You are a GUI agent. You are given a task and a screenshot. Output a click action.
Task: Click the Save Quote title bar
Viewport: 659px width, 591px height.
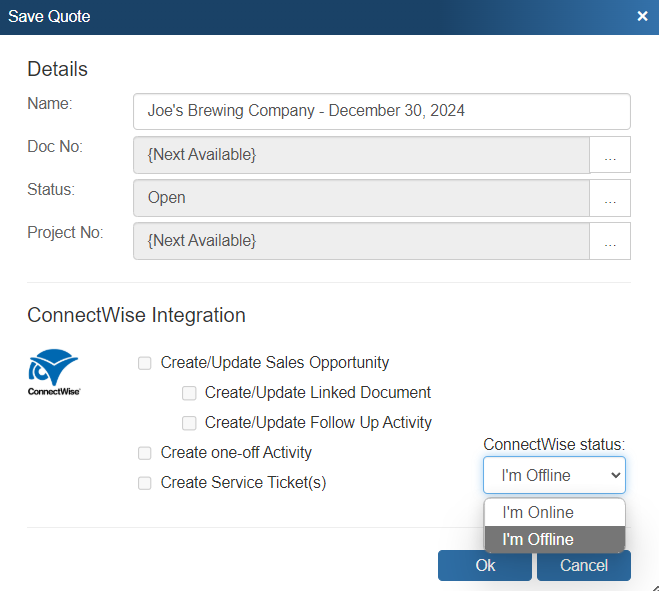[300, 16]
